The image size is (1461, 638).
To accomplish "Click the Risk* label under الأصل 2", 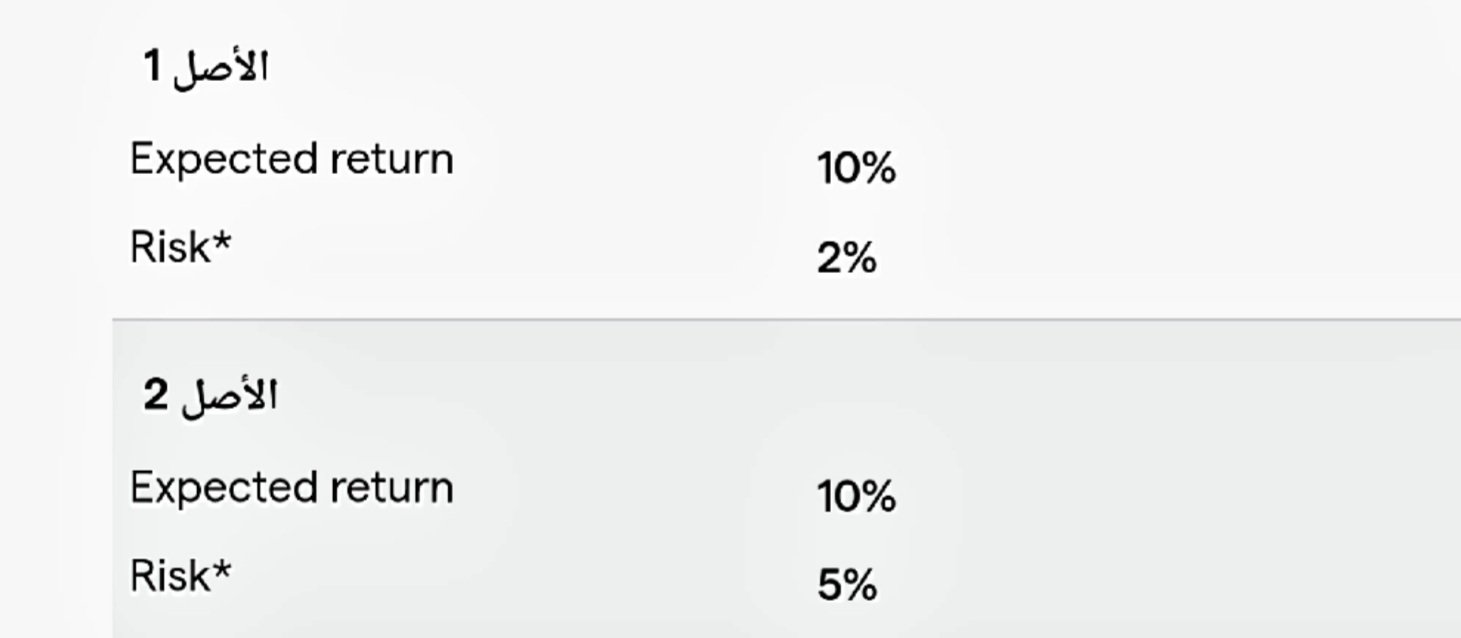I will pyautogui.click(x=180, y=576).
